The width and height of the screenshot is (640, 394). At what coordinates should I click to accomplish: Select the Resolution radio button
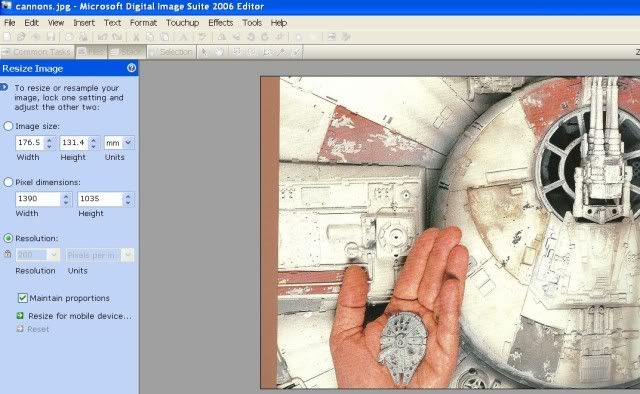pyautogui.click(x=8, y=238)
